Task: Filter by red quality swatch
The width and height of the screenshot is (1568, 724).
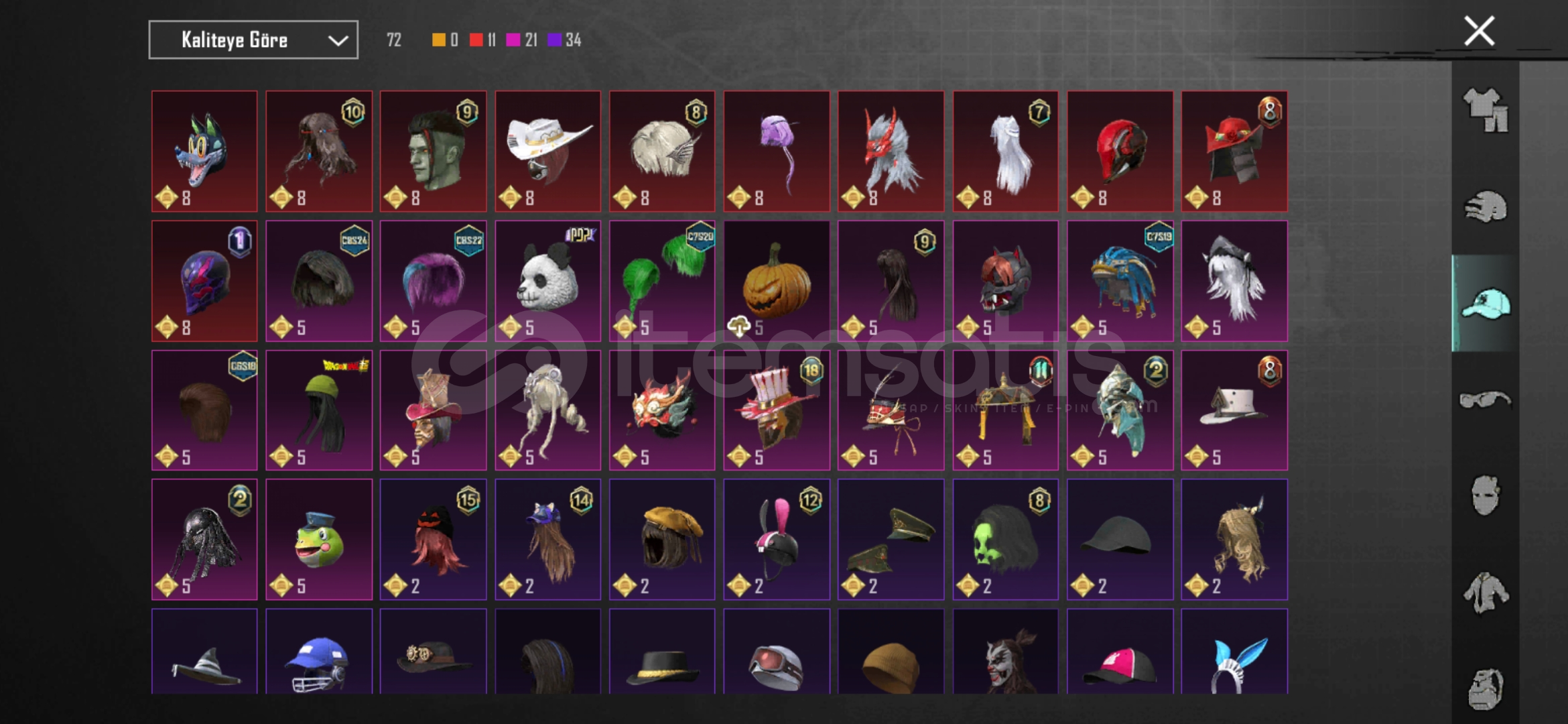Action: click(x=476, y=40)
